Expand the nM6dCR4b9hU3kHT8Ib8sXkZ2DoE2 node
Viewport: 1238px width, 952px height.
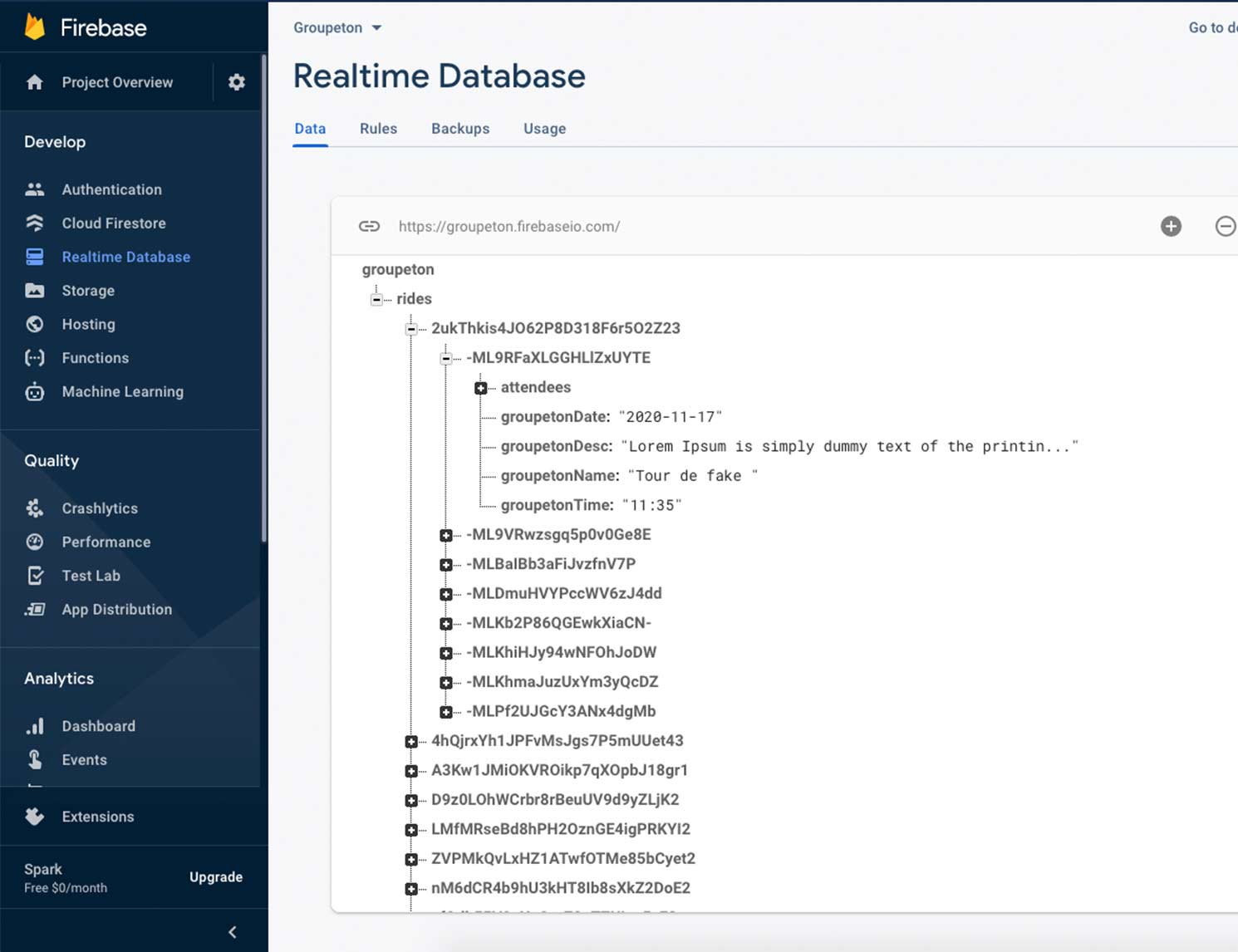click(x=411, y=889)
